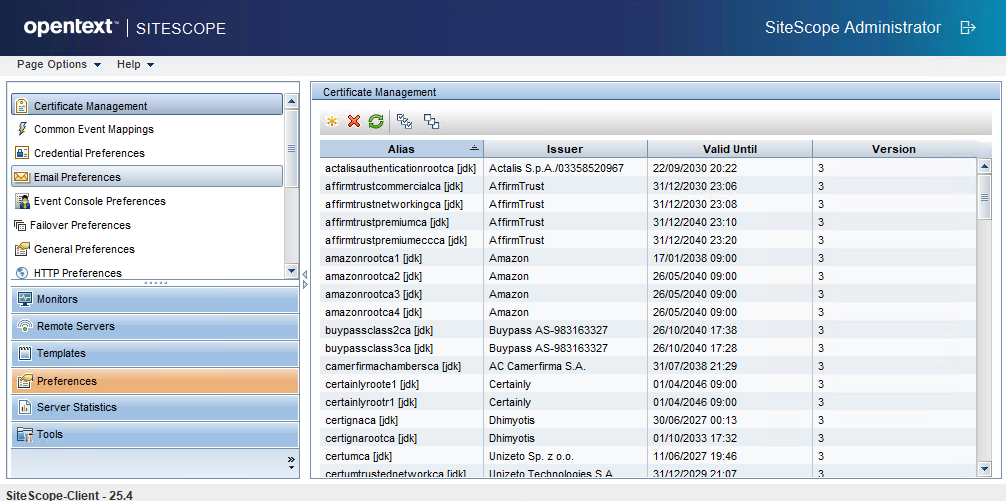Select Event Console Preferences
Screen dimensions: 1006x501
(x=147, y=201)
